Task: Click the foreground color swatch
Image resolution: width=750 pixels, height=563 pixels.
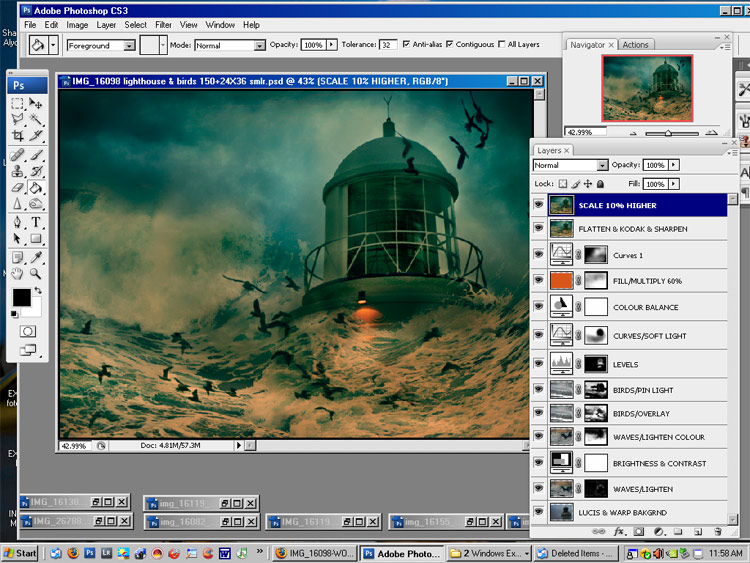Action: pos(21,298)
